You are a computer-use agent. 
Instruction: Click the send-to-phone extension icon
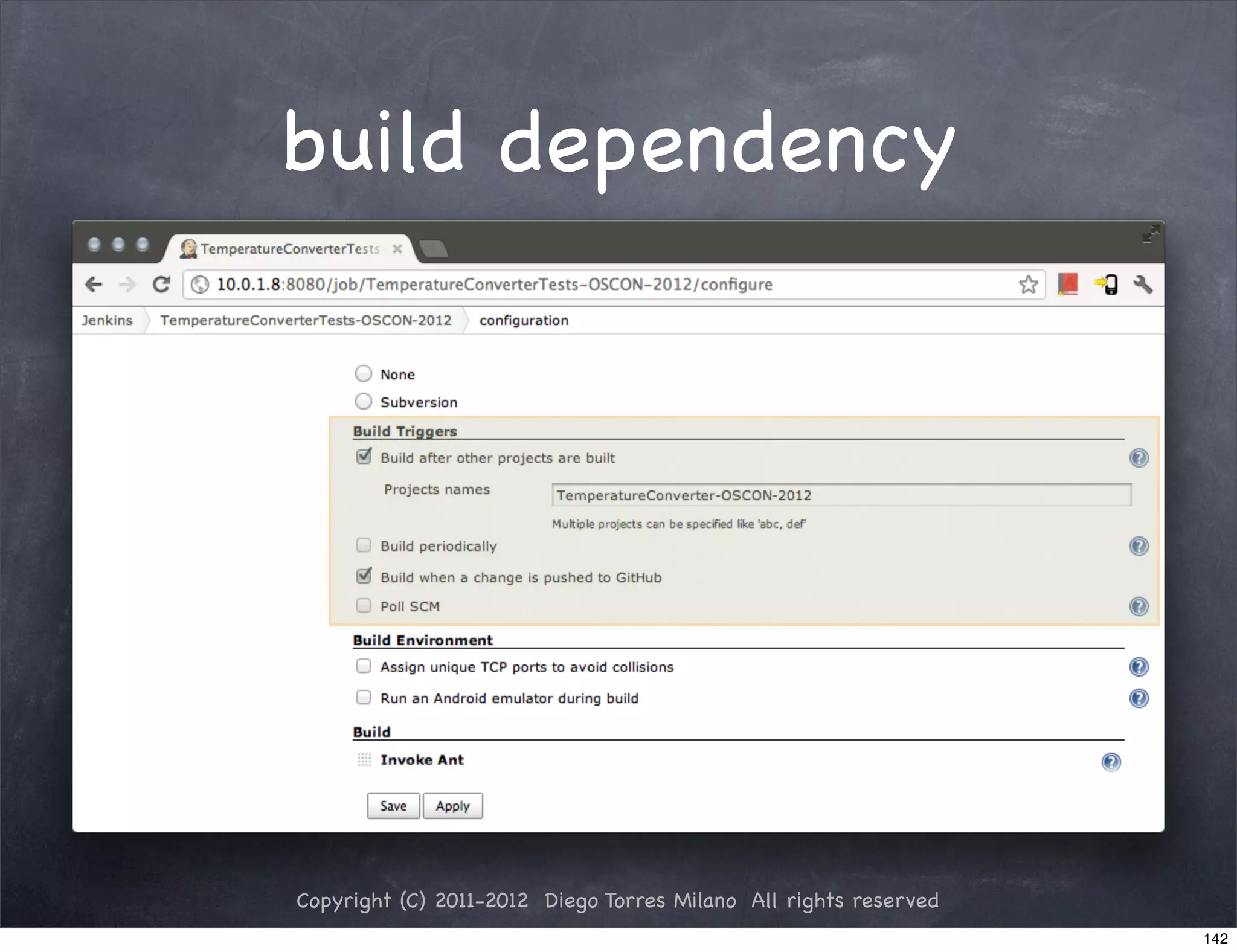point(1107,285)
